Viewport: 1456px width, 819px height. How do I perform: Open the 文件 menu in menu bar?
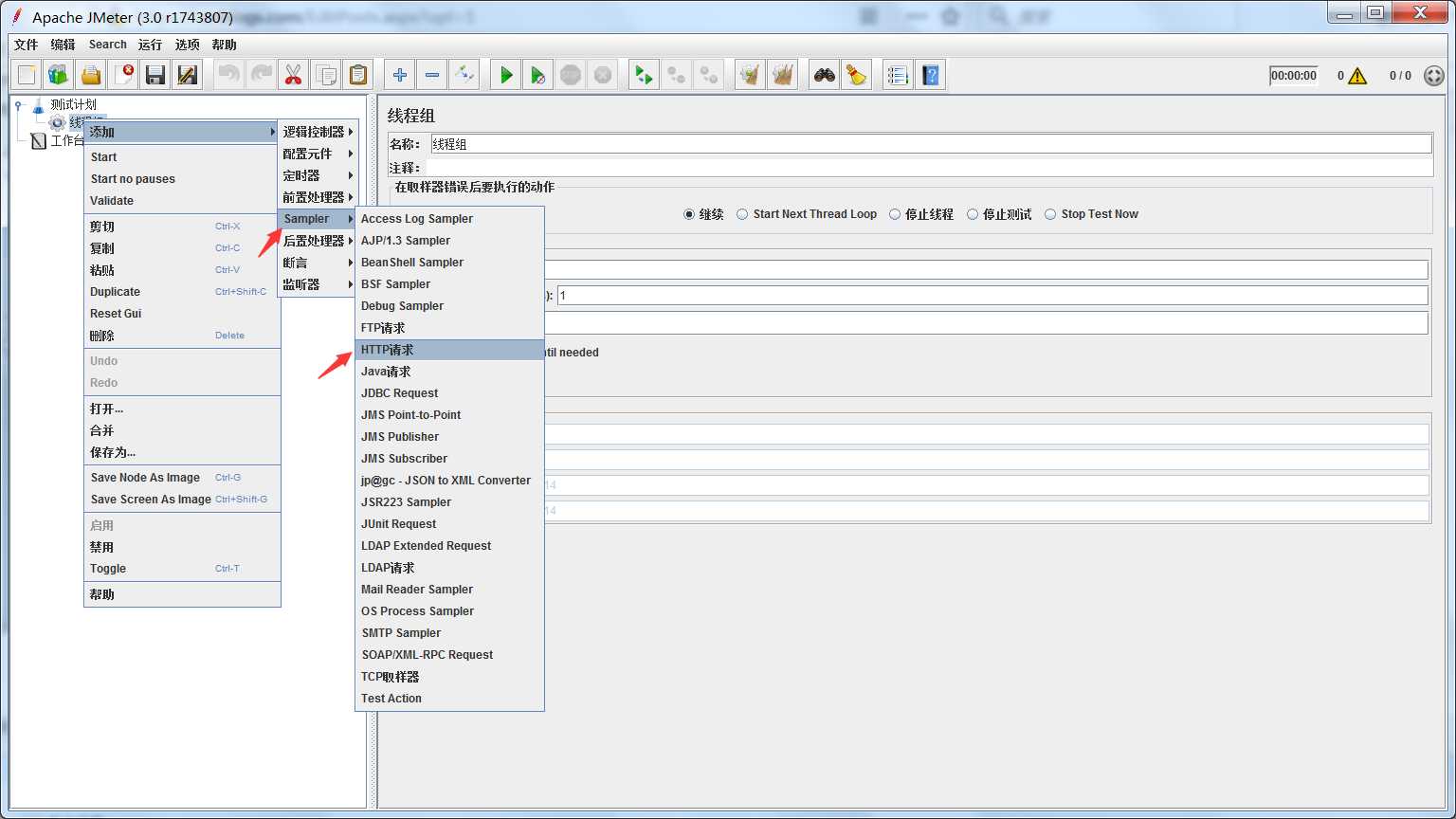pyautogui.click(x=27, y=45)
